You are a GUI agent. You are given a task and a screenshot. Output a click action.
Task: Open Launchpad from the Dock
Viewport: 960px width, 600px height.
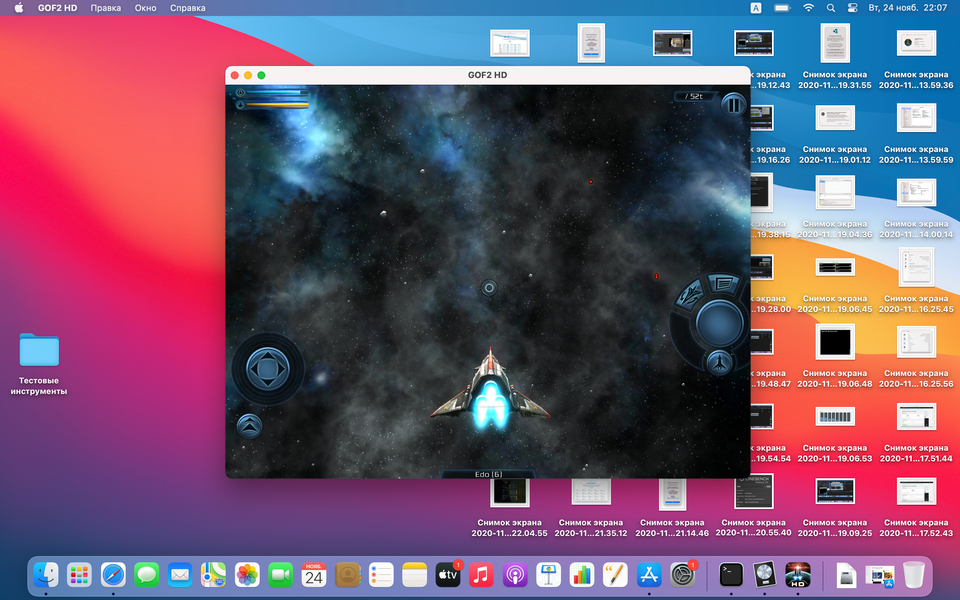coord(80,575)
